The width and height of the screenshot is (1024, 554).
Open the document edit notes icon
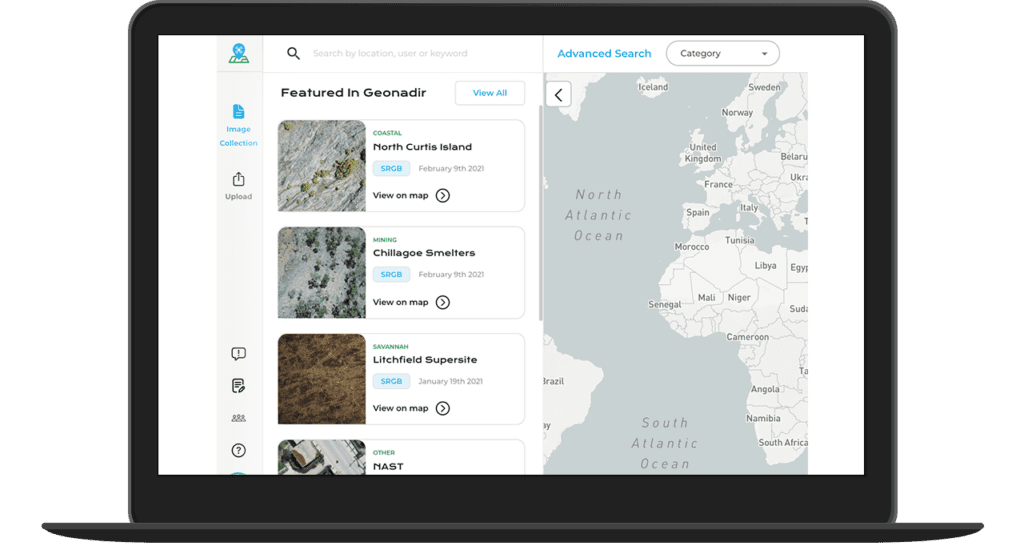click(238, 385)
